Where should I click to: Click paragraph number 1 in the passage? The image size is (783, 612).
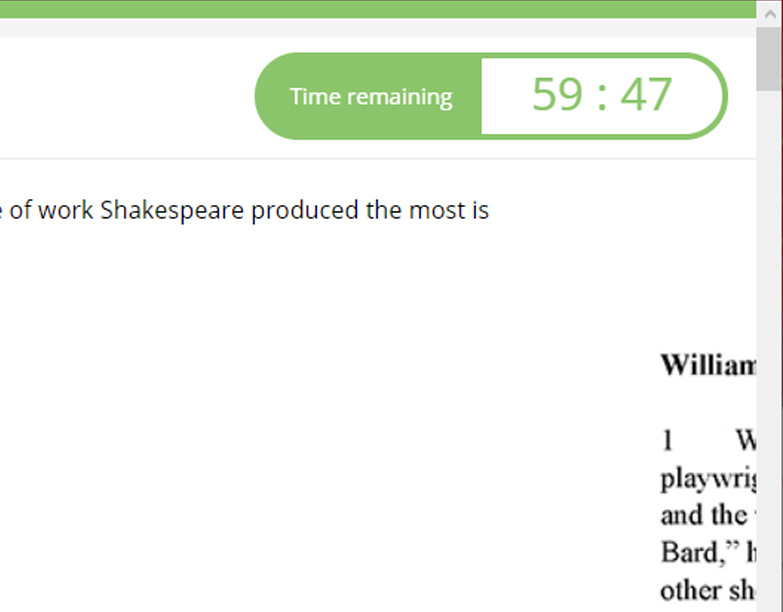pyautogui.click(x=667, y=441)
